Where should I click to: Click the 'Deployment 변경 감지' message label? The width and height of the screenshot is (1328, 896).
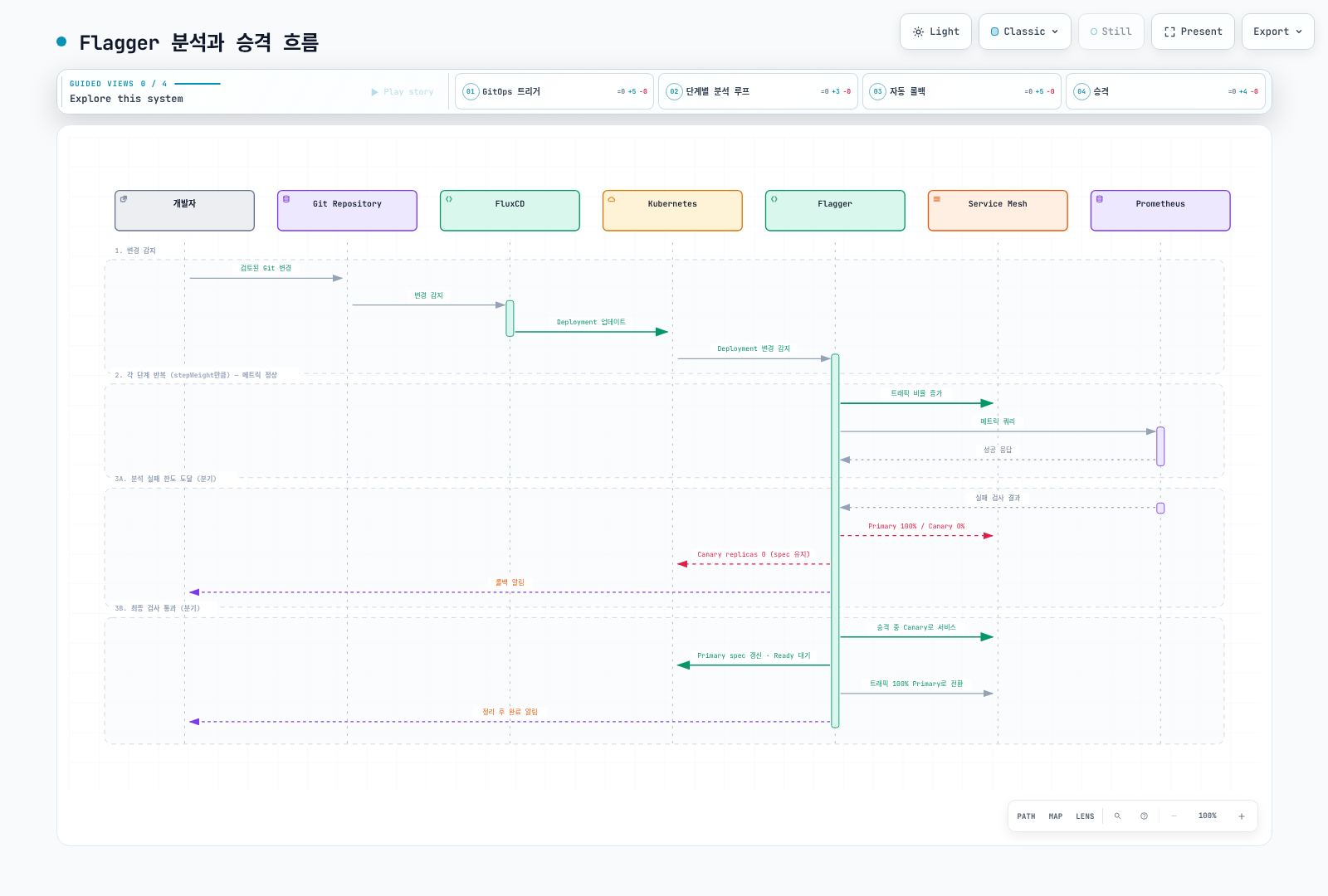coord(754,348)
